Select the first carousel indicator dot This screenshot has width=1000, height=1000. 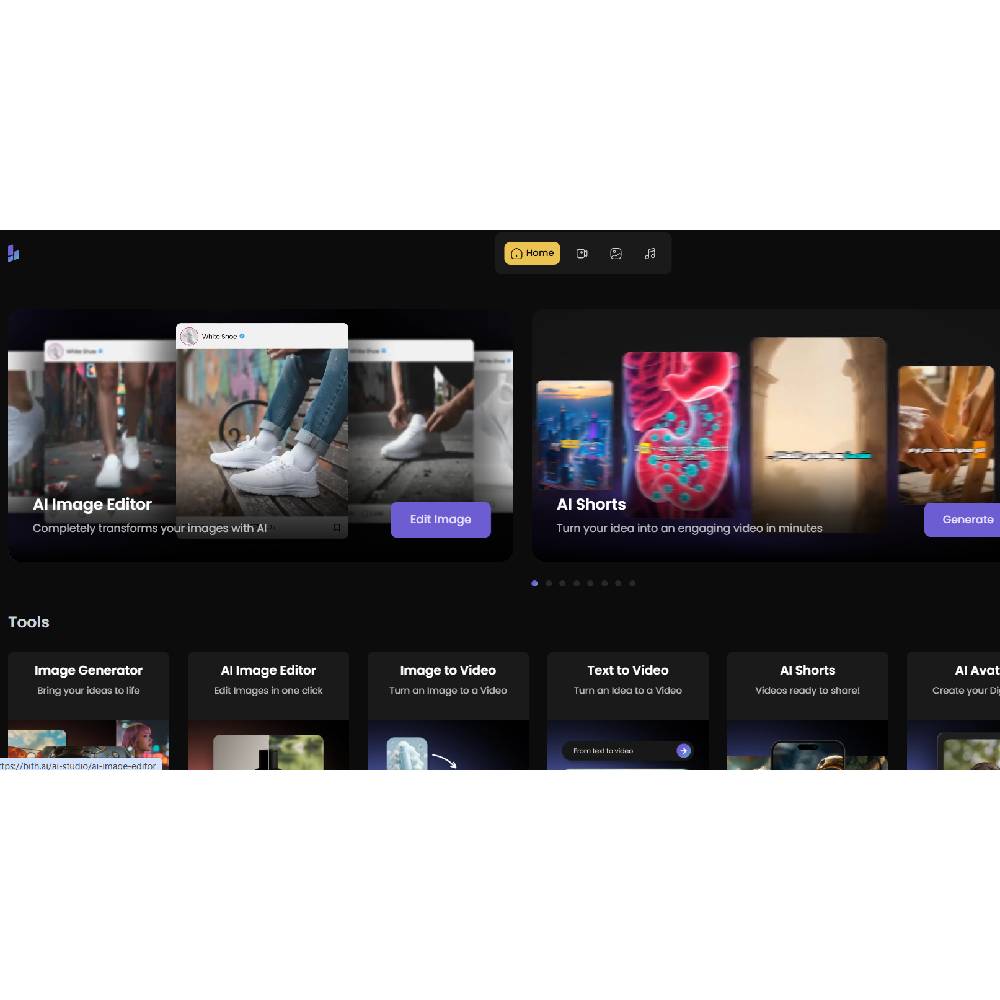pos(535,583)
